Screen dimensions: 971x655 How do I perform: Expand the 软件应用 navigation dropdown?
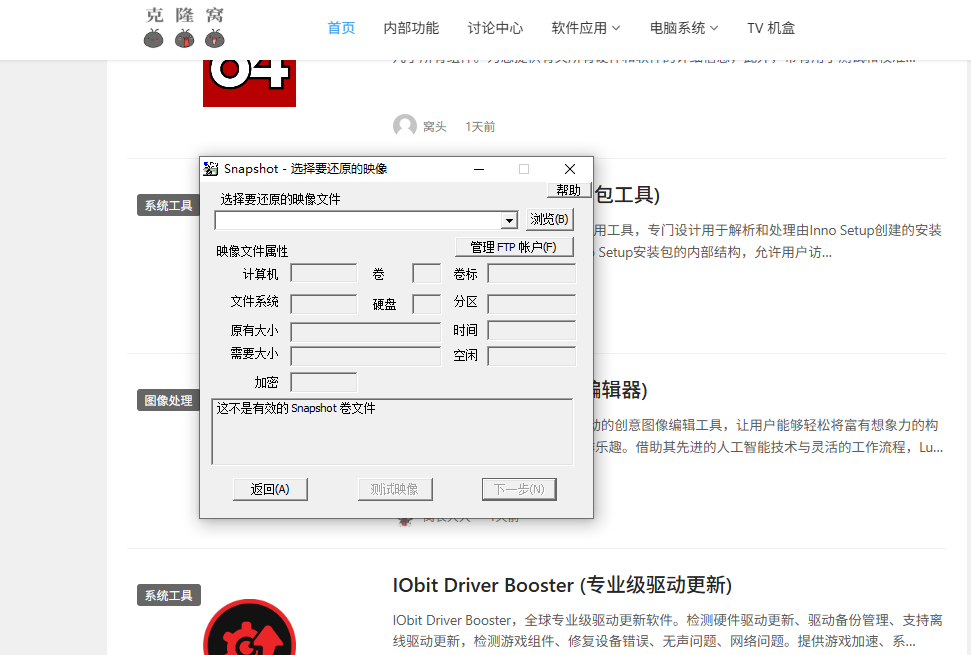[x=586, y=28]
